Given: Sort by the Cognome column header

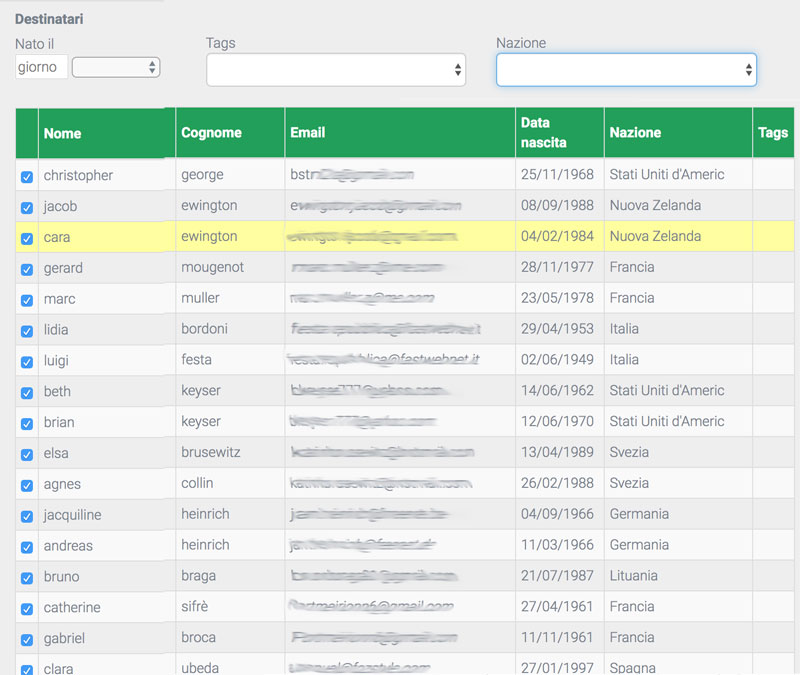Looking at the screenshot, I should (x=230, y=133).
